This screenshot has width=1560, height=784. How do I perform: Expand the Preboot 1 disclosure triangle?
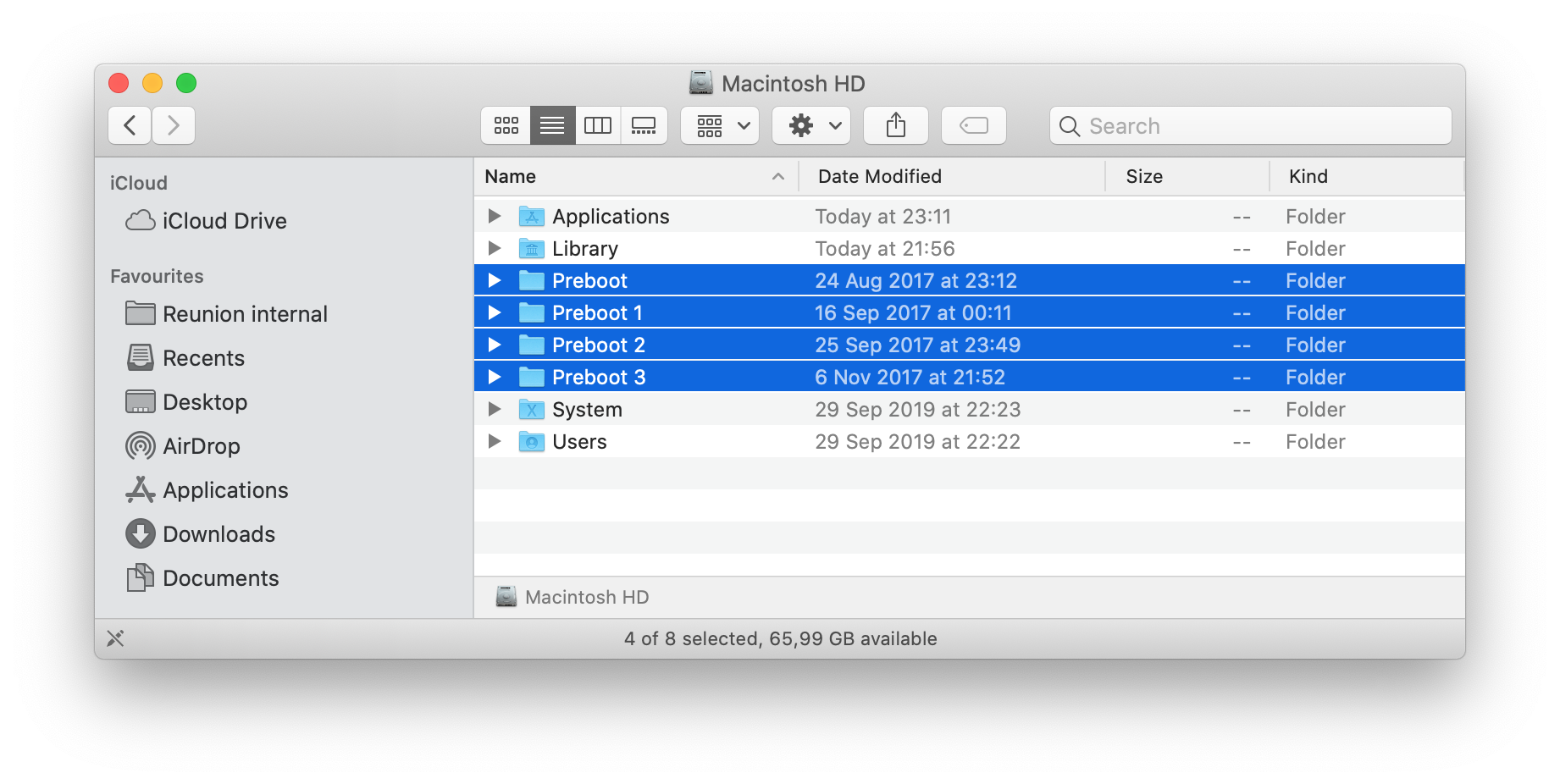tap(495, 312)
